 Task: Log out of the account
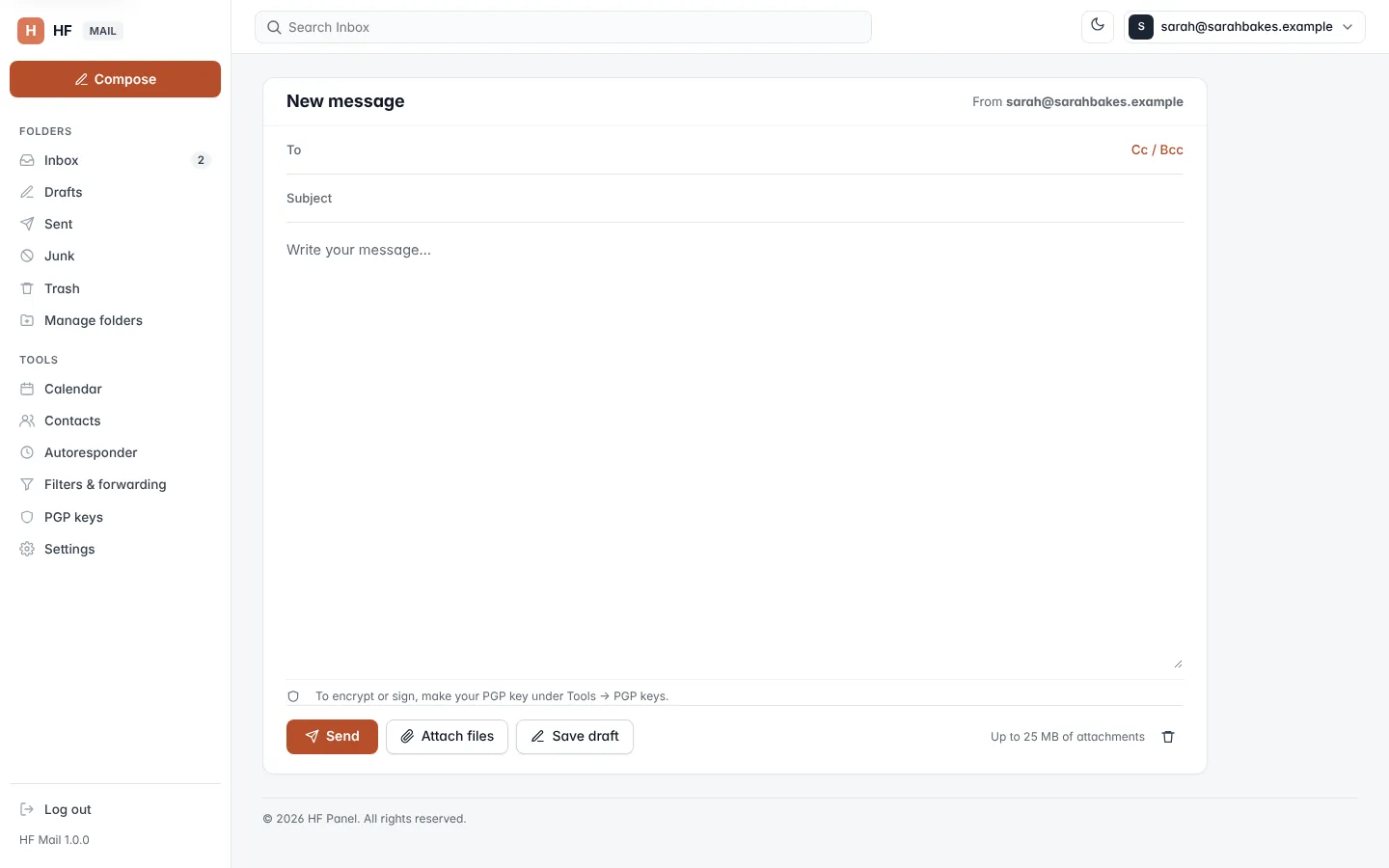(115, 809)
